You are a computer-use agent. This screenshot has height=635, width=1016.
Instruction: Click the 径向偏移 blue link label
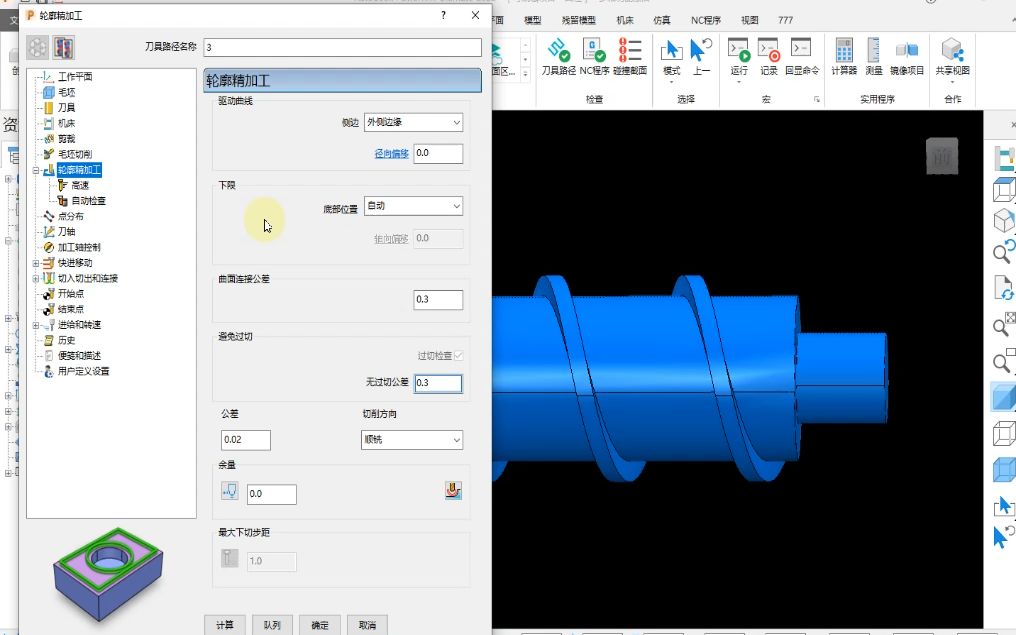391,154
